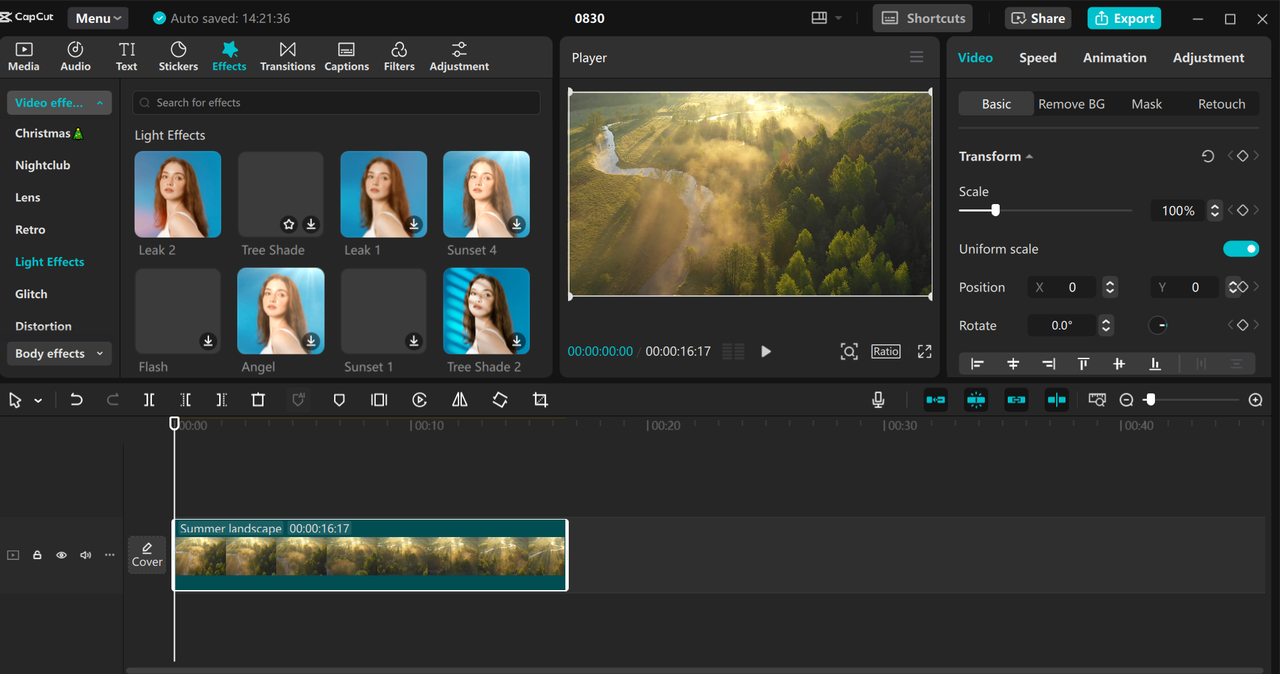Open the Menu dropdown
1280x674 pixels.
98,18
